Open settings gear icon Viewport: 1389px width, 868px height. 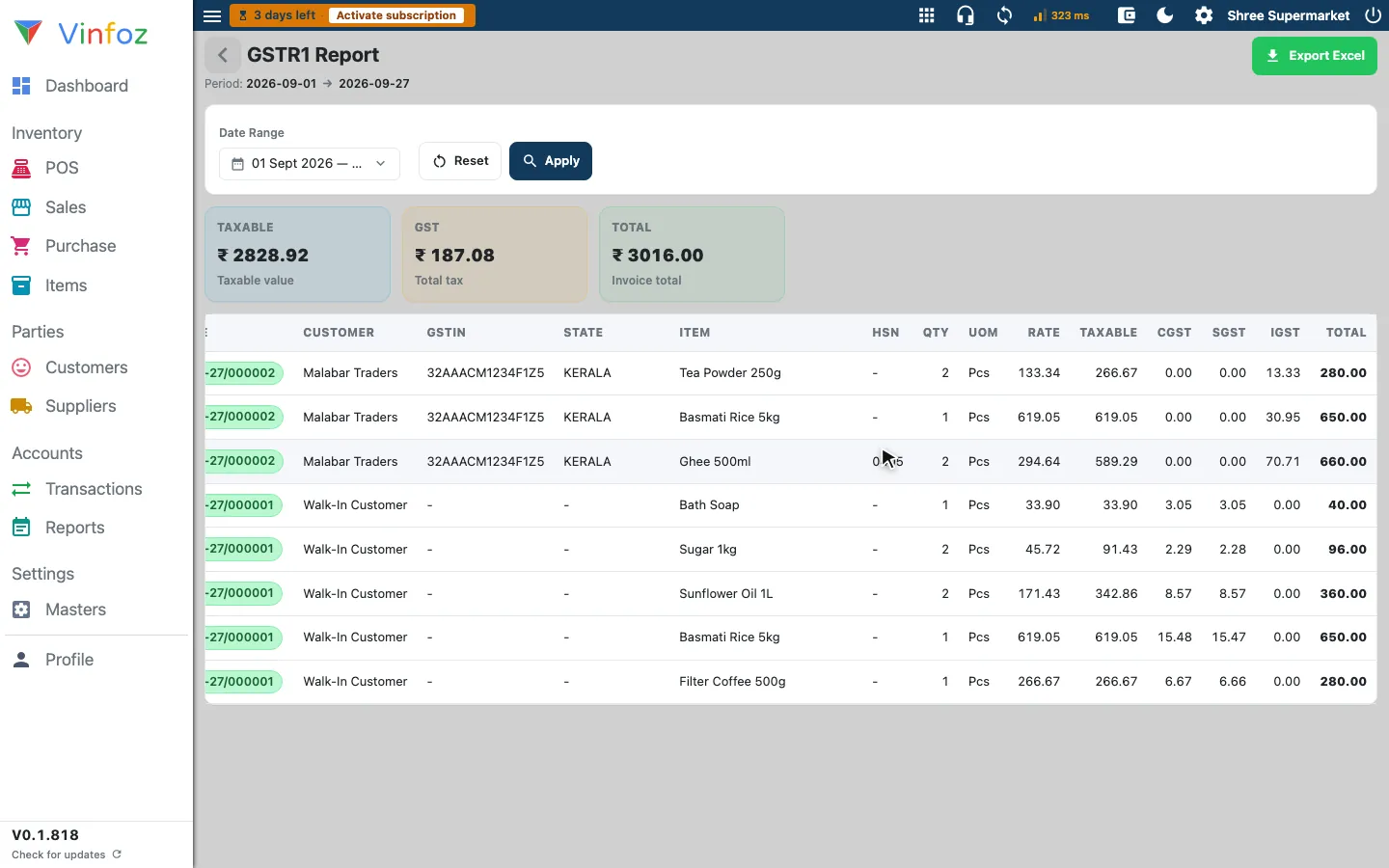(1204, 15)
